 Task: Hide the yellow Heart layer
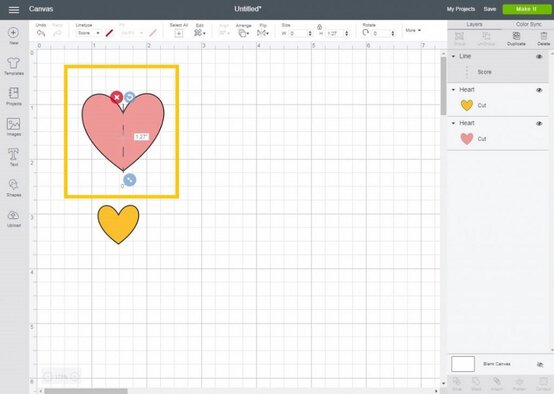[x=539, y=90]
